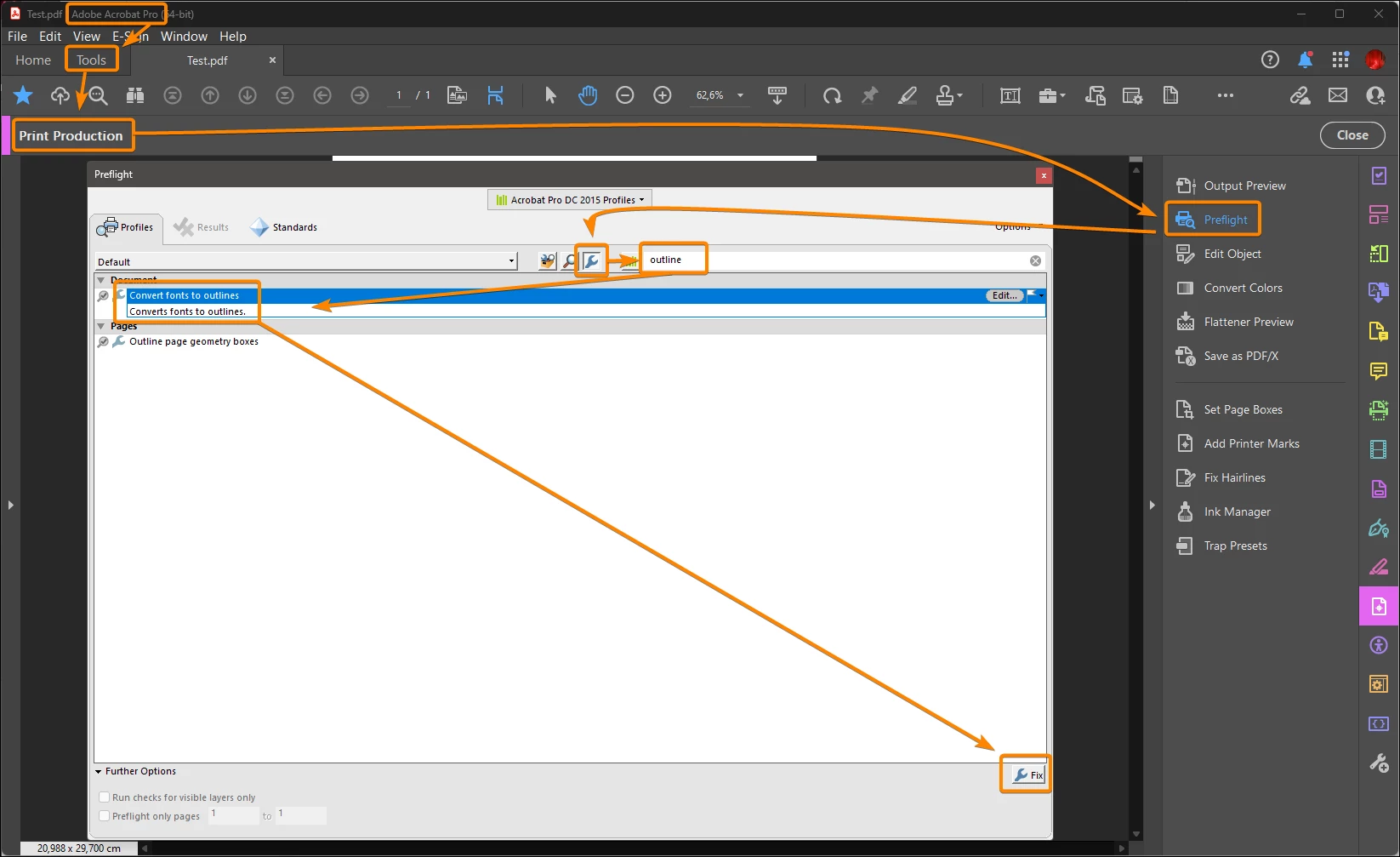The image size is (1400, 857).
Task: Close the Print Production toolbar
Action: [x=1352, y=135]
